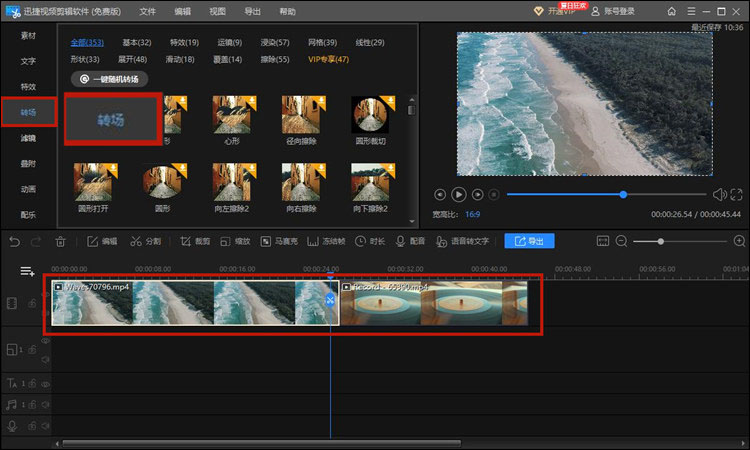750x450 pixels.
Task: Switch to 滤镜 sidebar tab
Action: 28,138
